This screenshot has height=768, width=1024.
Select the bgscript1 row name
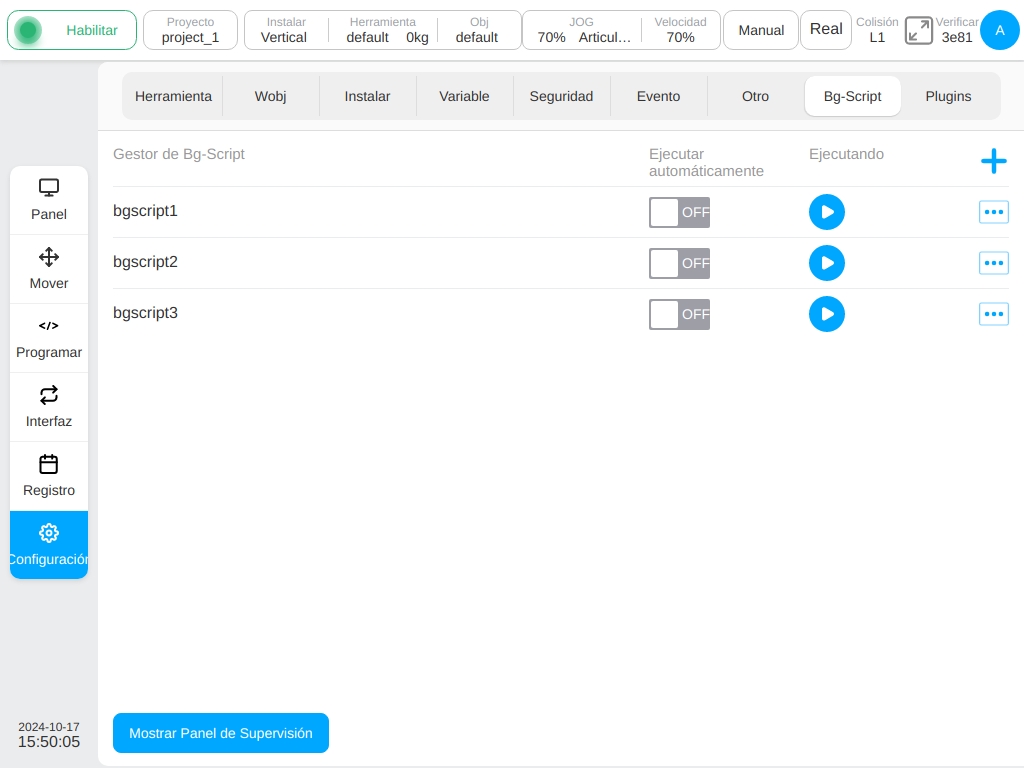coord(145,211)
